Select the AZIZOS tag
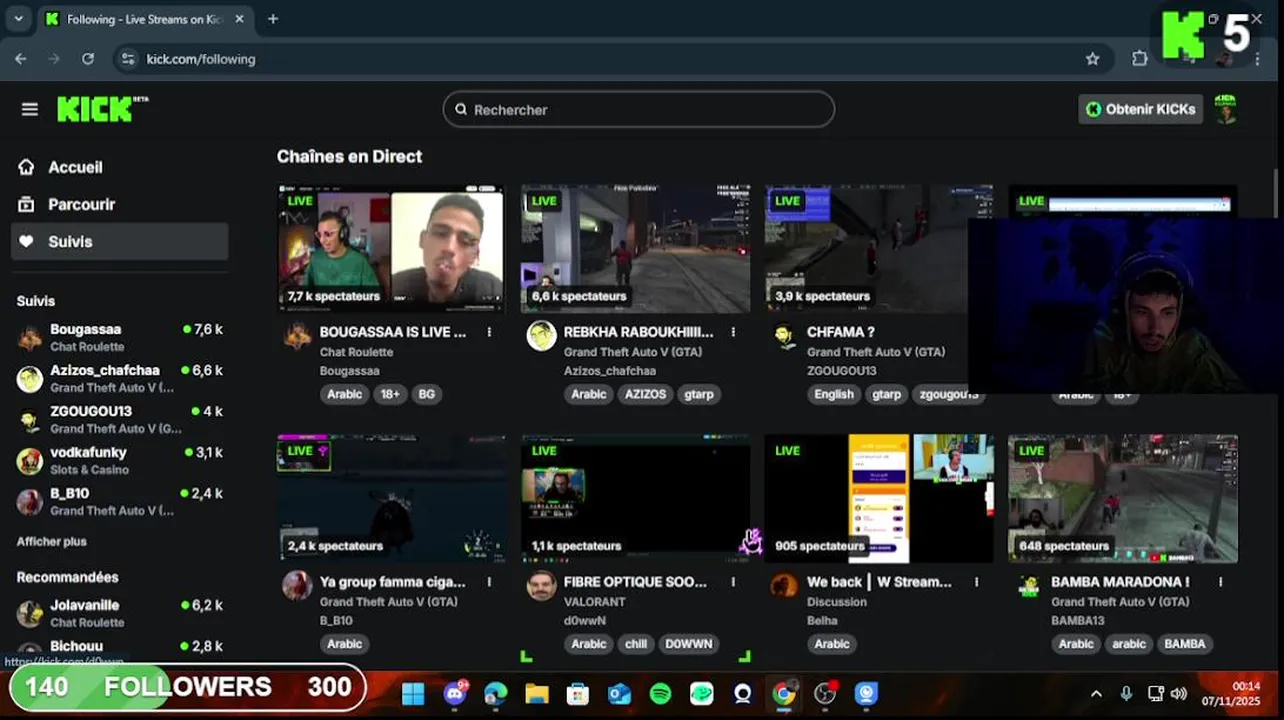 (x=645, y=394)
